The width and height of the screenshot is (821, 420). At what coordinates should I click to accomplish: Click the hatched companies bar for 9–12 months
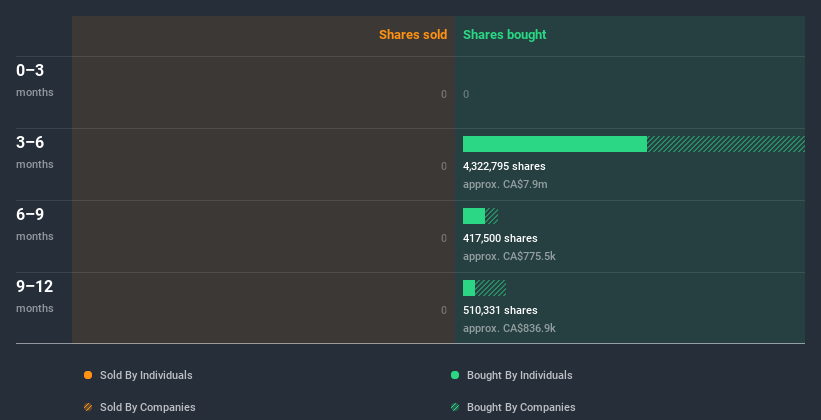491,288
